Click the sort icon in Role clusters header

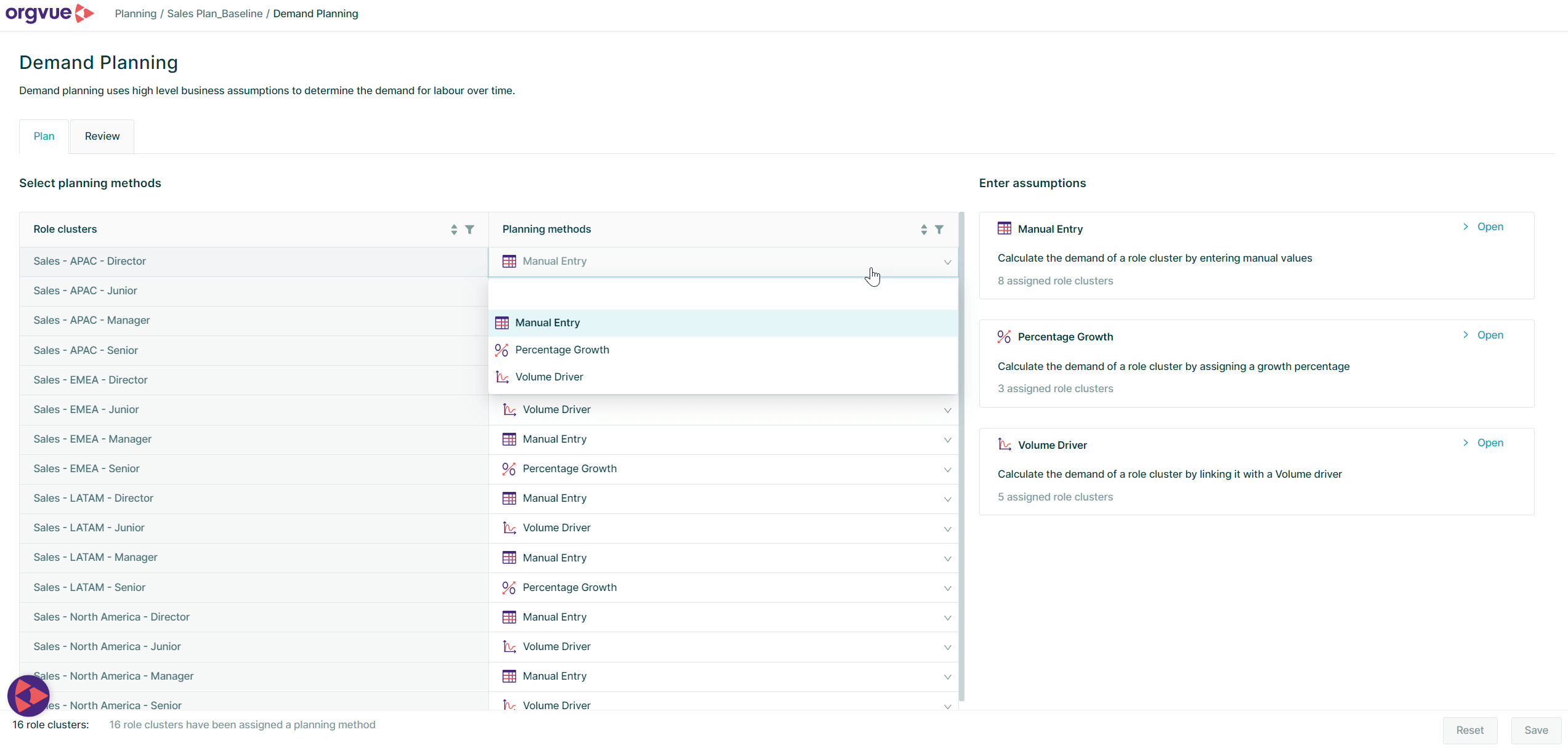(453, 229)
